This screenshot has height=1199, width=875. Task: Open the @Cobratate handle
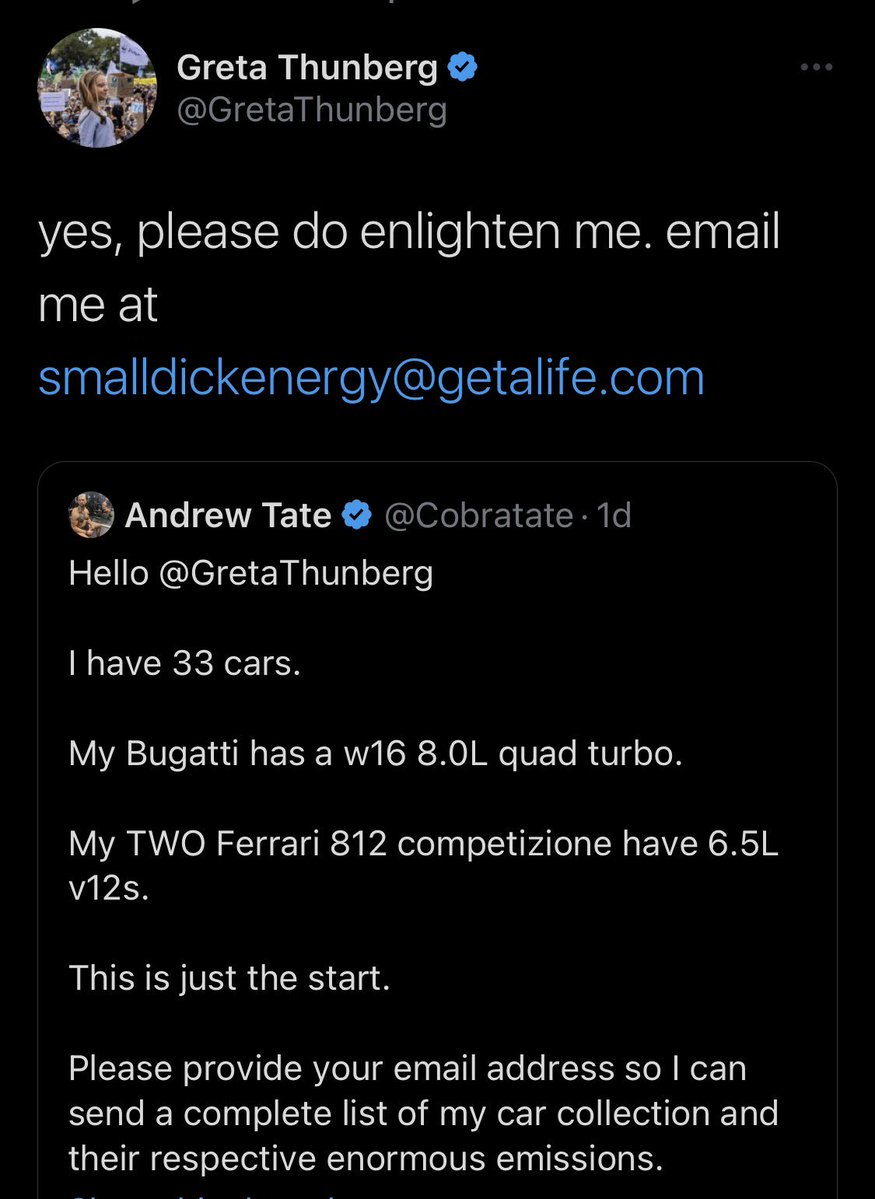pos(478,516)
